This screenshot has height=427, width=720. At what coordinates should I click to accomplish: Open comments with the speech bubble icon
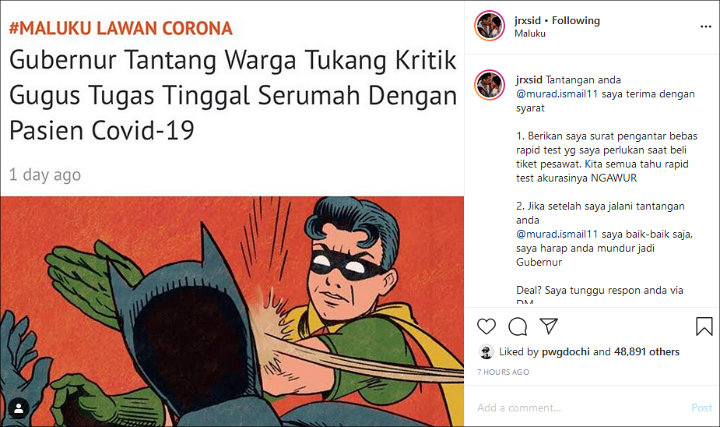pyautogui.click(x=518, y=326)
